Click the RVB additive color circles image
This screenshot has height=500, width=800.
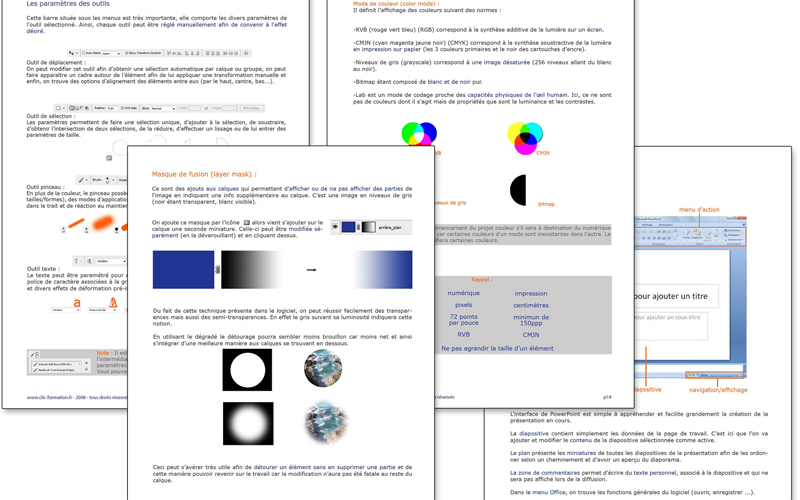tap(419, 134)
